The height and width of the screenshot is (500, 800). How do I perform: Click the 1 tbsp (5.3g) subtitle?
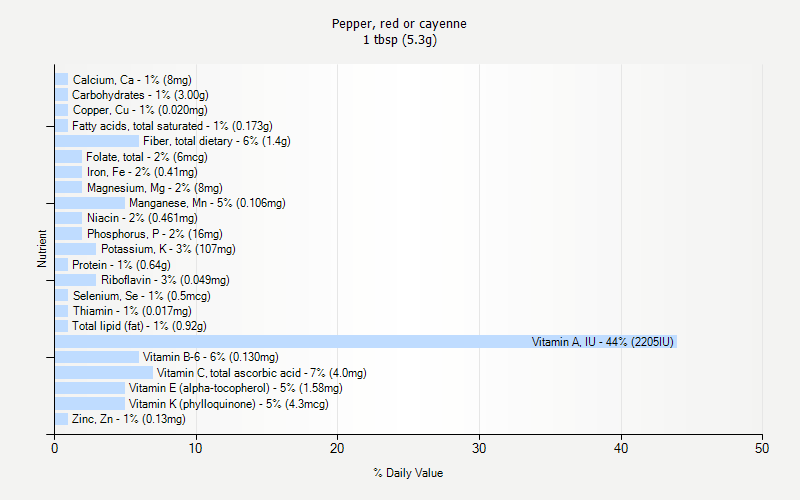pyautogui.click(x=399, y=40)
